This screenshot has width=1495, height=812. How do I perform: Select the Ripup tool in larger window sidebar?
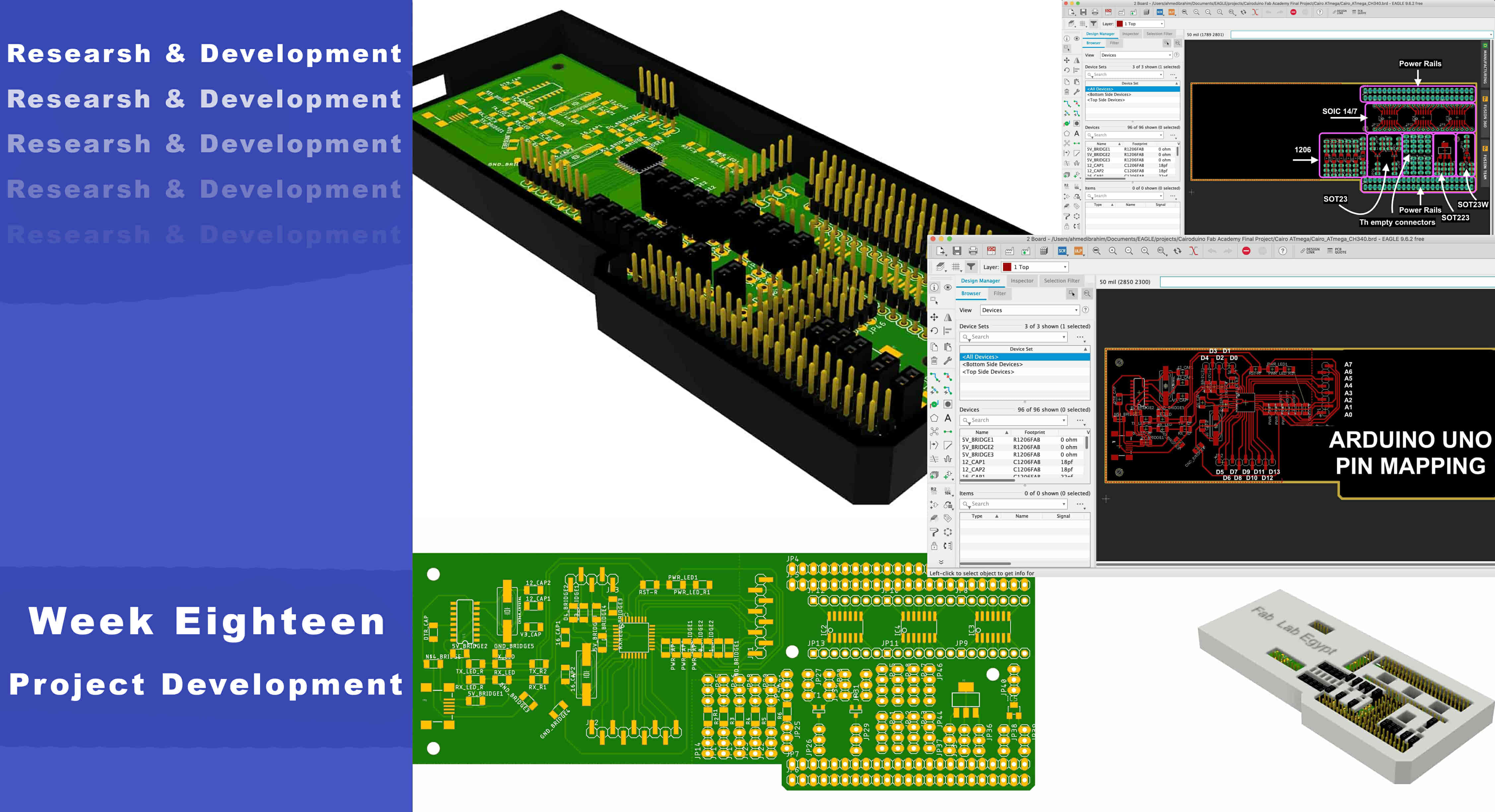948,377
